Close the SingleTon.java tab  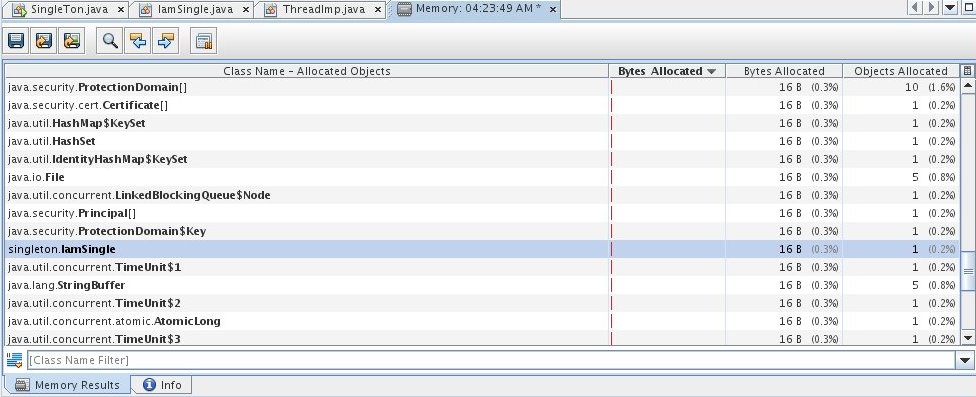(121, 9)
